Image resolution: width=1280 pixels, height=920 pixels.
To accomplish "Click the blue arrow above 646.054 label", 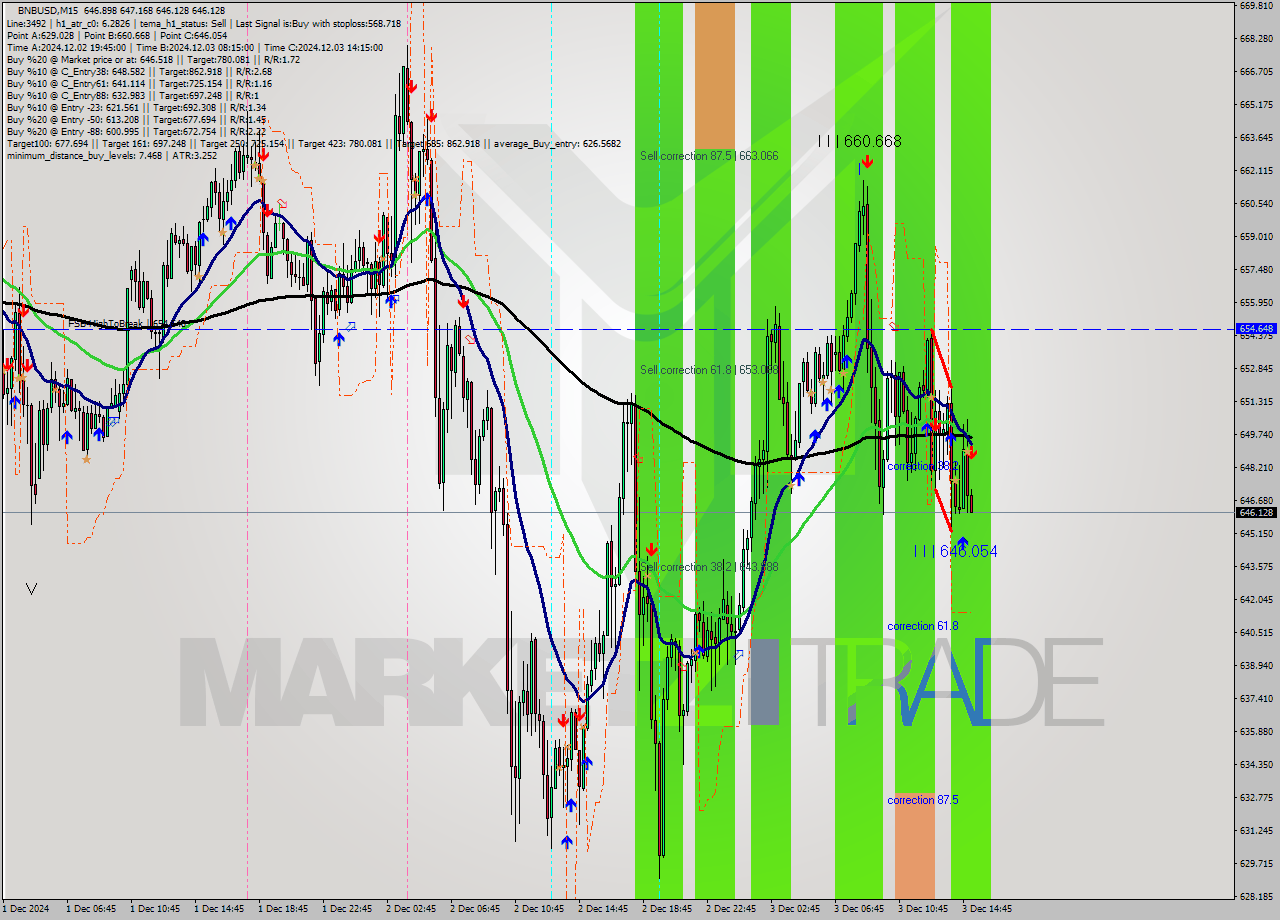I will [962, 541].
